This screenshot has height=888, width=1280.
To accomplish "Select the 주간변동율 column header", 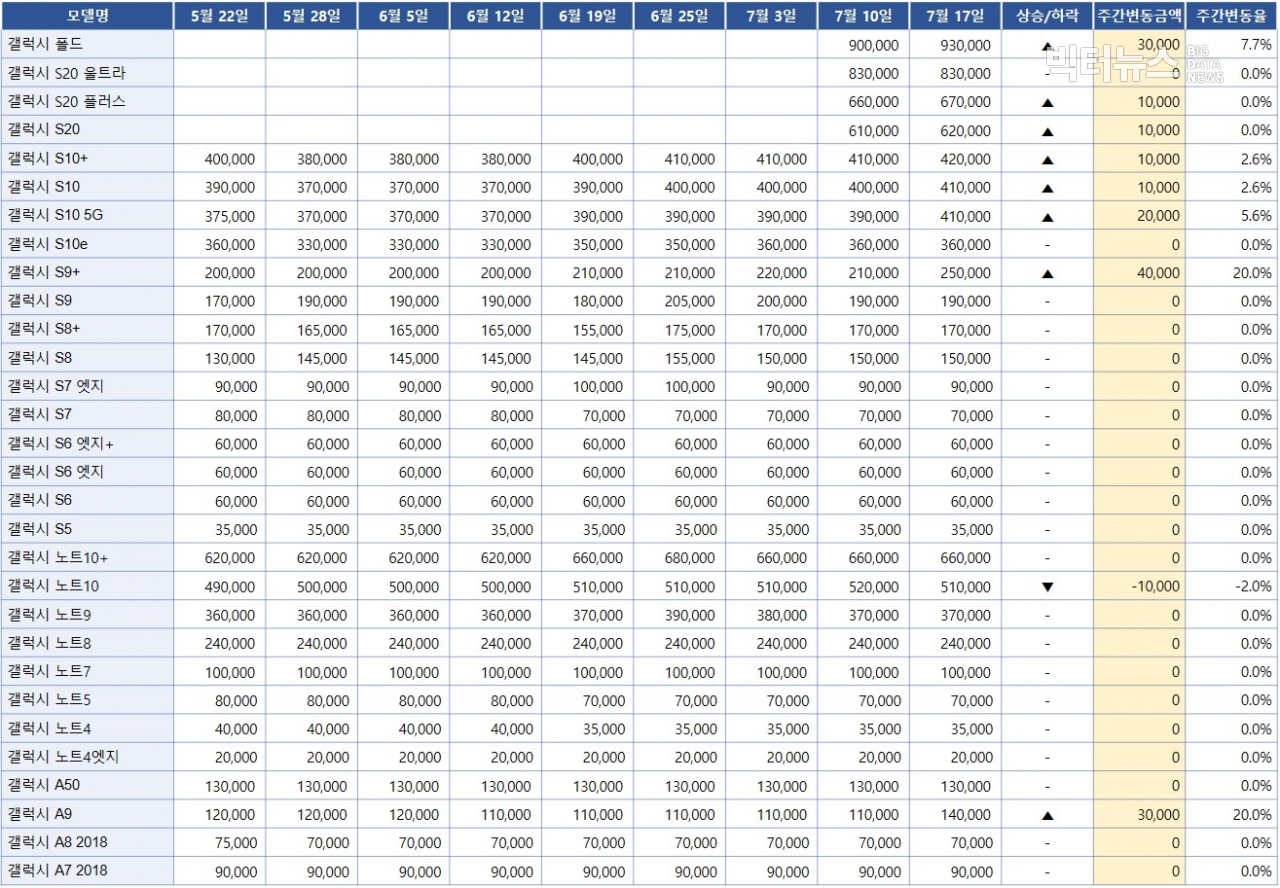I will point(1231,16).
